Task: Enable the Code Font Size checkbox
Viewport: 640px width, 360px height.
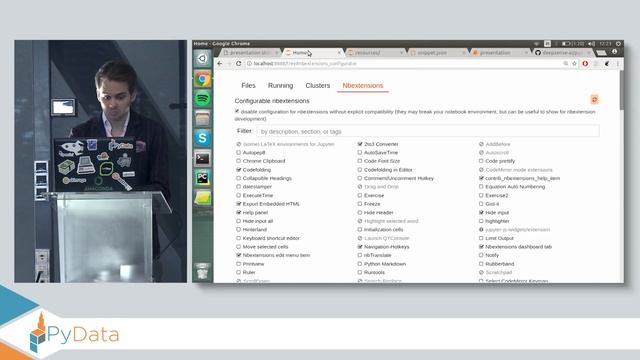Action: point(360,161)
